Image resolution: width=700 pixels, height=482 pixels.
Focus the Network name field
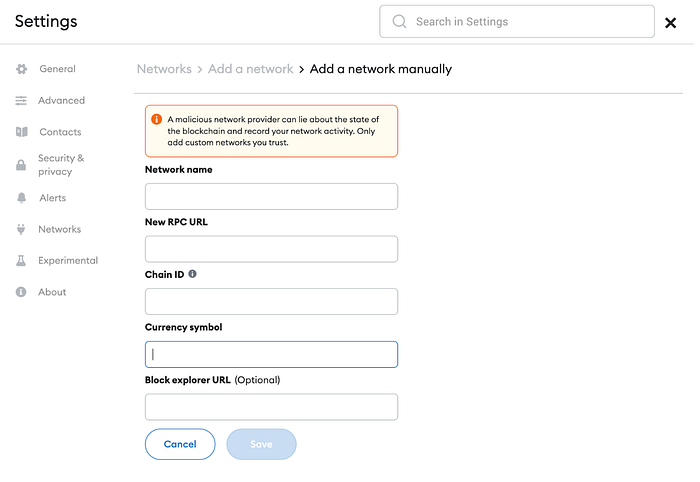271,196
